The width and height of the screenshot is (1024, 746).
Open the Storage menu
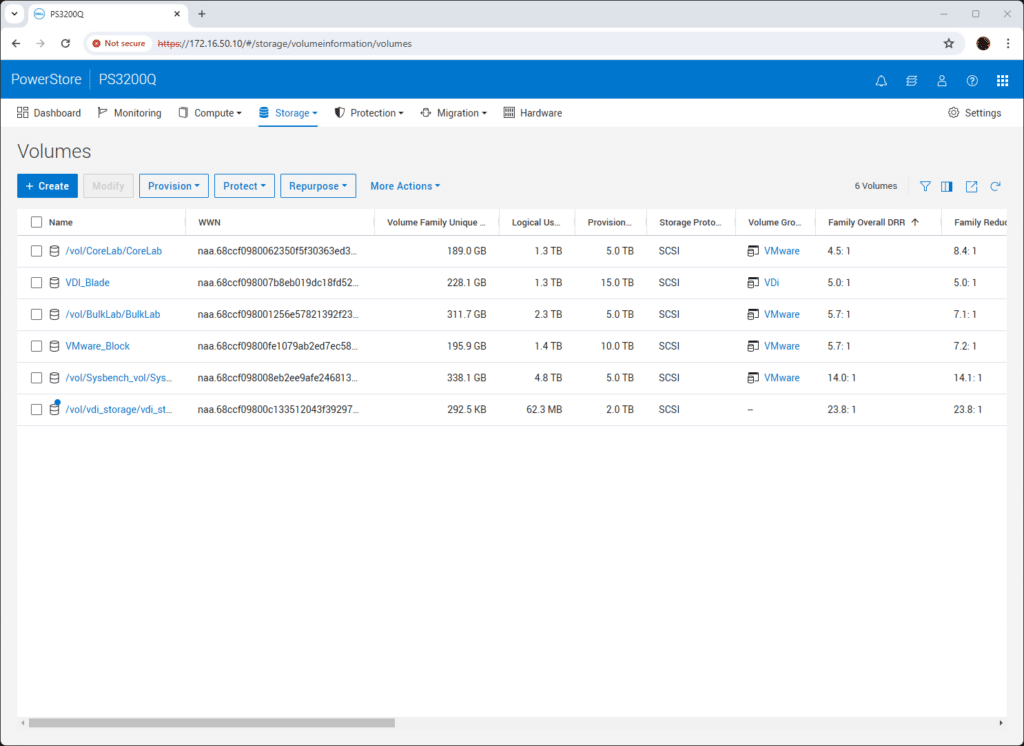(x=288, y=113)
